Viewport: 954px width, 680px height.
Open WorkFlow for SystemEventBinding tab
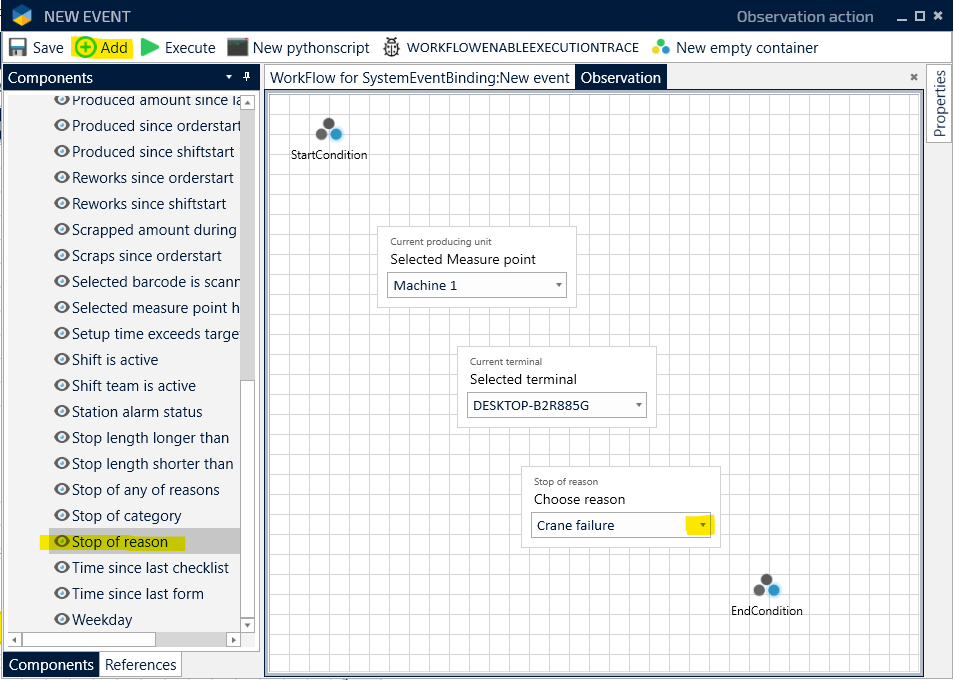pyautogui.click(x=419, y=78)
